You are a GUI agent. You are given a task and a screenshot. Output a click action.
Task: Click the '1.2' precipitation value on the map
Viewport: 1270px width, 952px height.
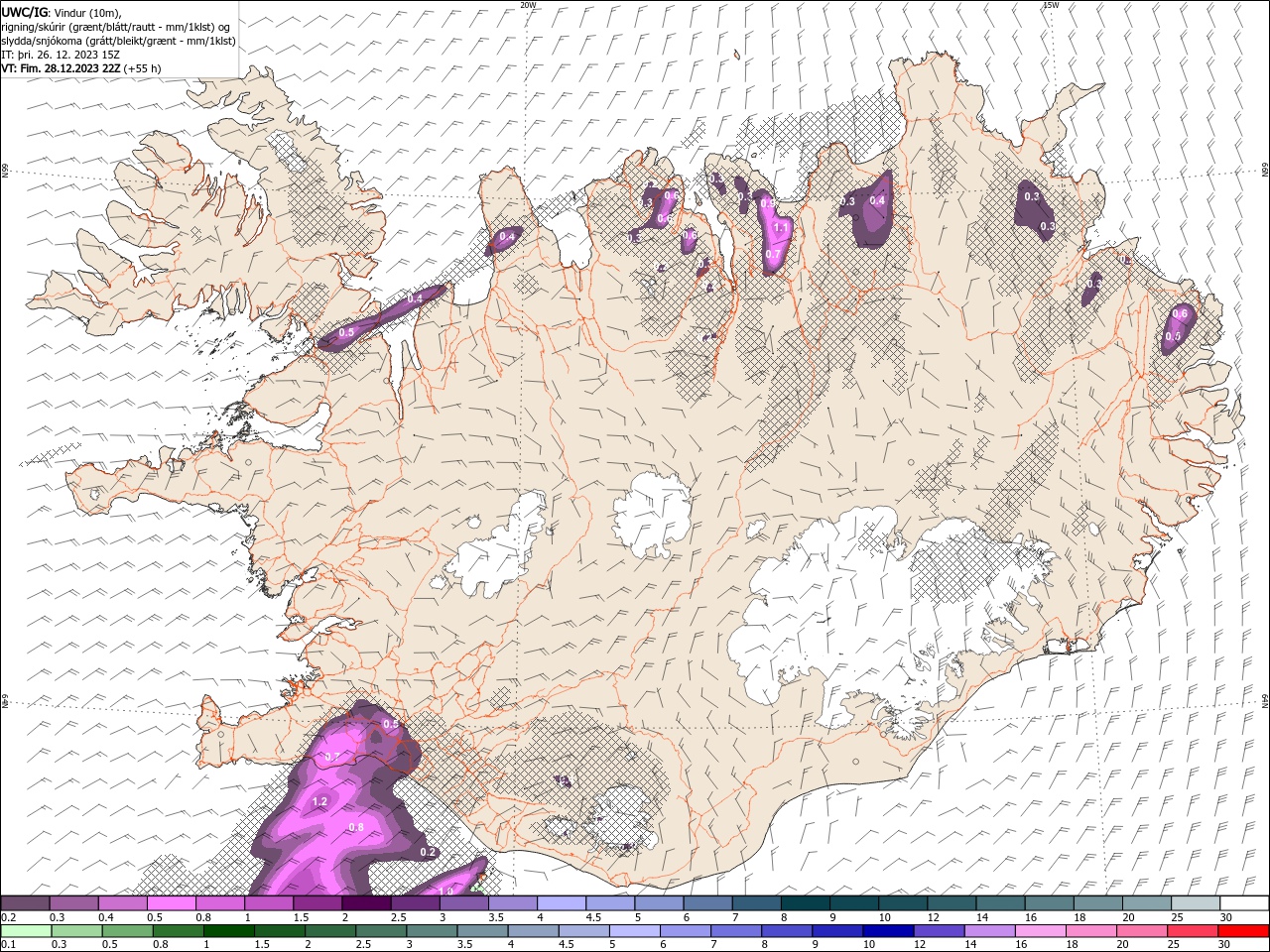coord(319,801)
